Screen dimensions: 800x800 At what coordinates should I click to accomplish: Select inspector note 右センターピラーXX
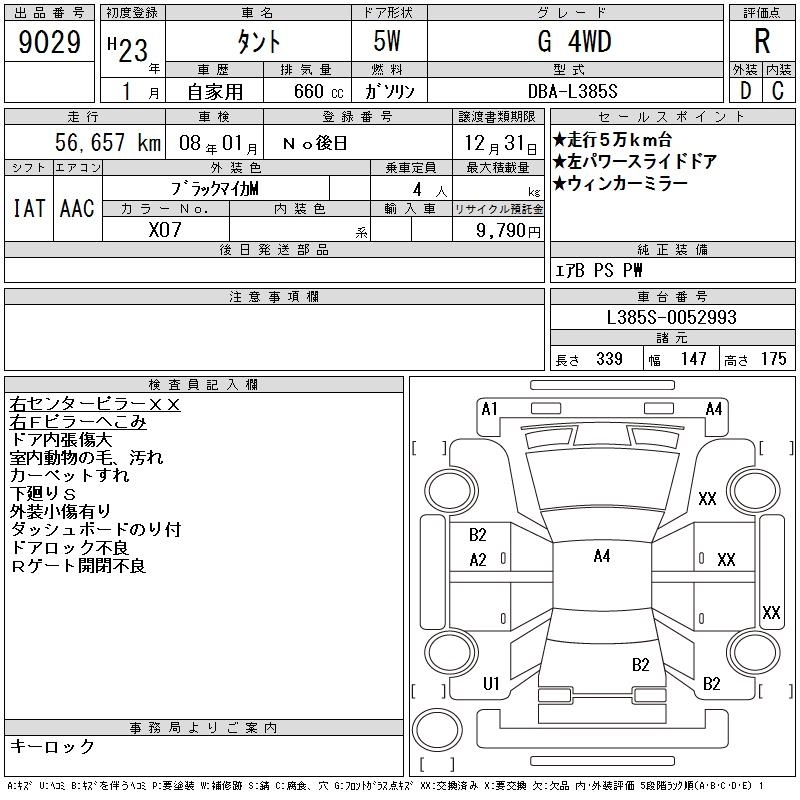click(95, 404)
